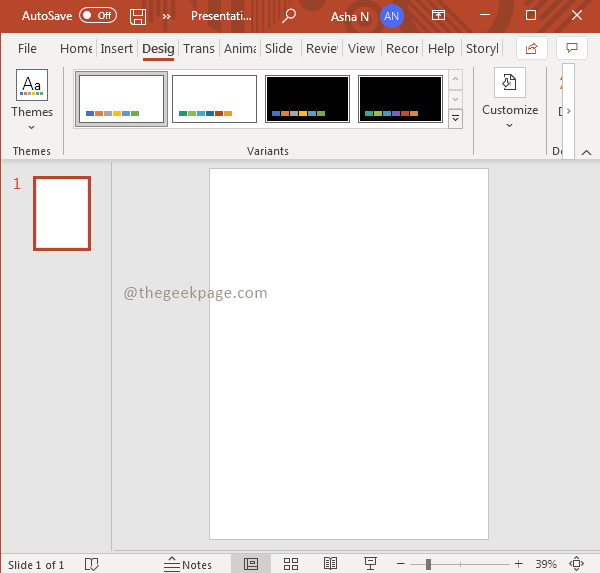Open Ribbon Display Options icon
This screenshot has width=600, height=573.
coord(439,15)
